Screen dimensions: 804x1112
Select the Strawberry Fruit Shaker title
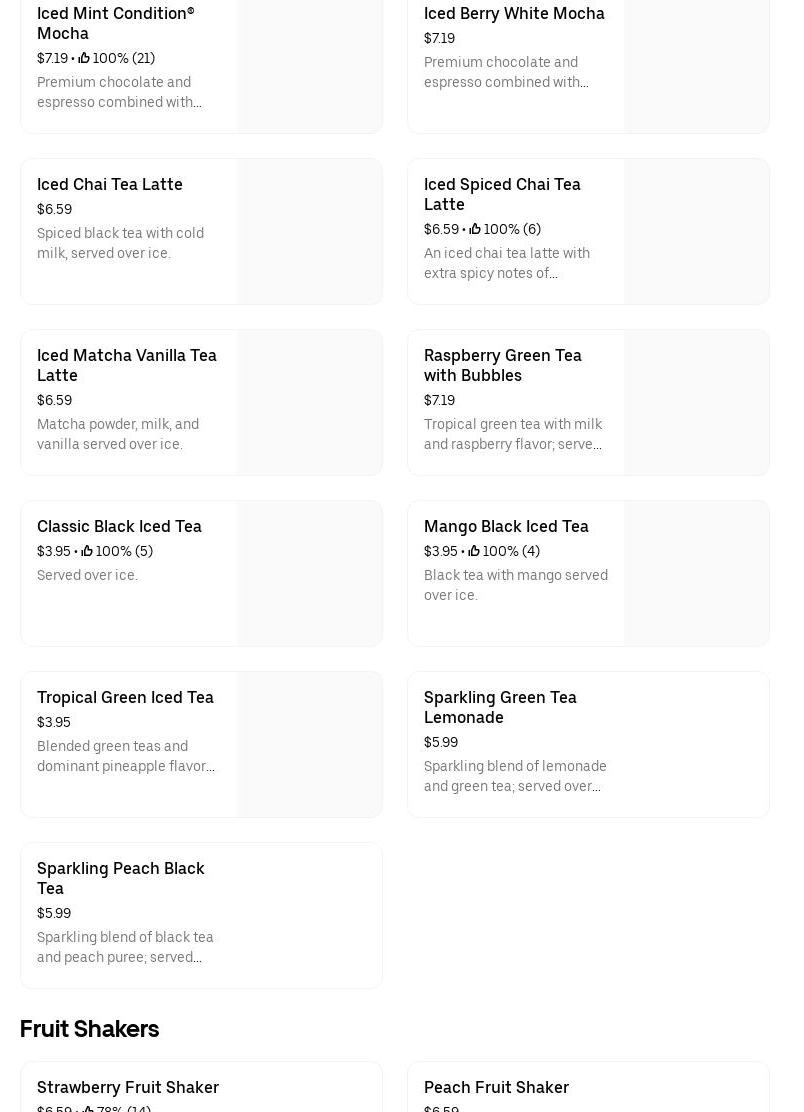click(128, 1087)
